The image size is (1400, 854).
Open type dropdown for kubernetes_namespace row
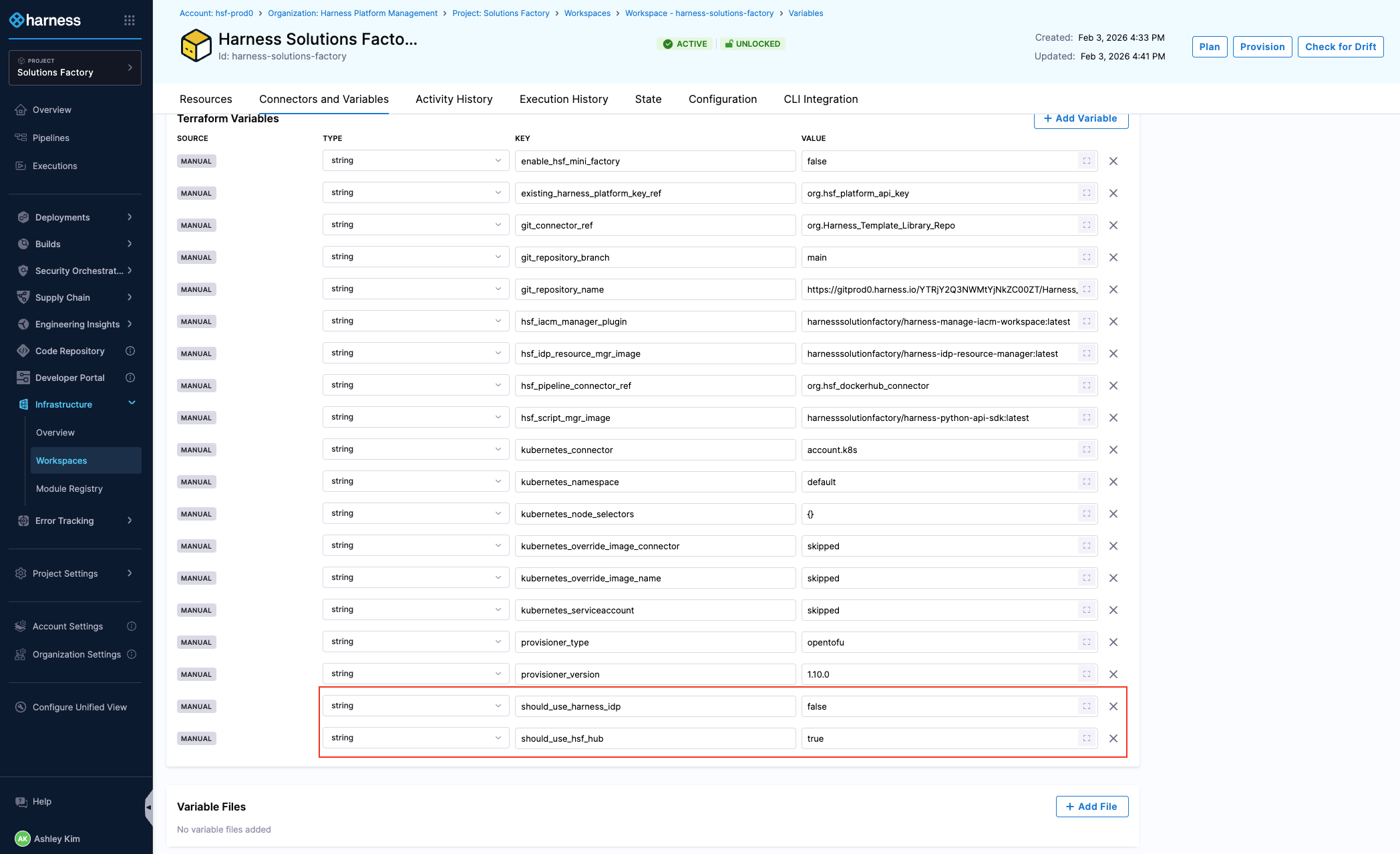coord(415,482)
